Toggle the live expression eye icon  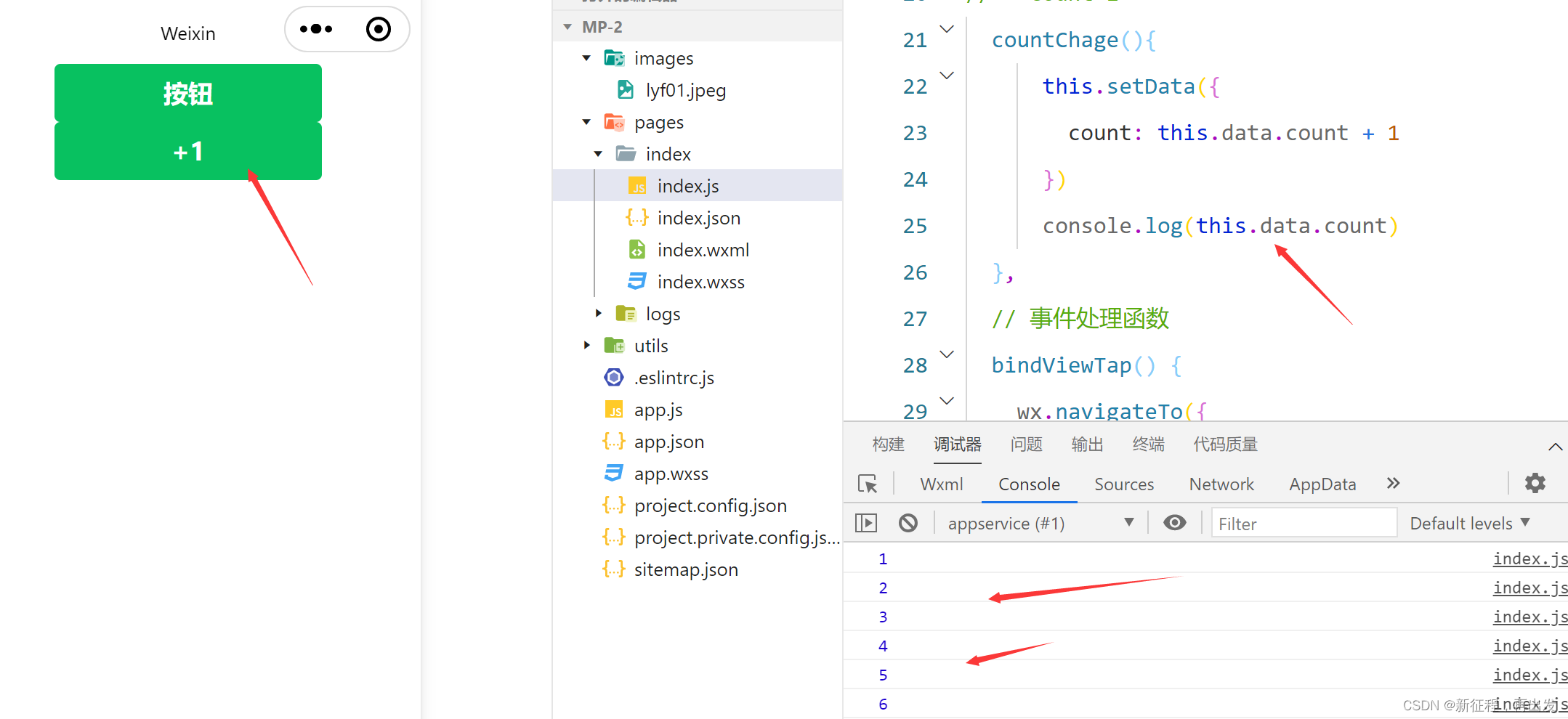[1175, 523]
